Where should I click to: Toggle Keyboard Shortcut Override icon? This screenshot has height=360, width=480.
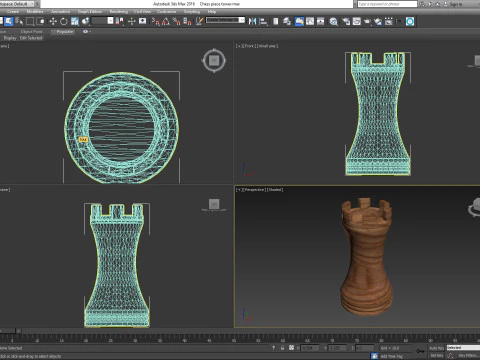coord(142,21)
